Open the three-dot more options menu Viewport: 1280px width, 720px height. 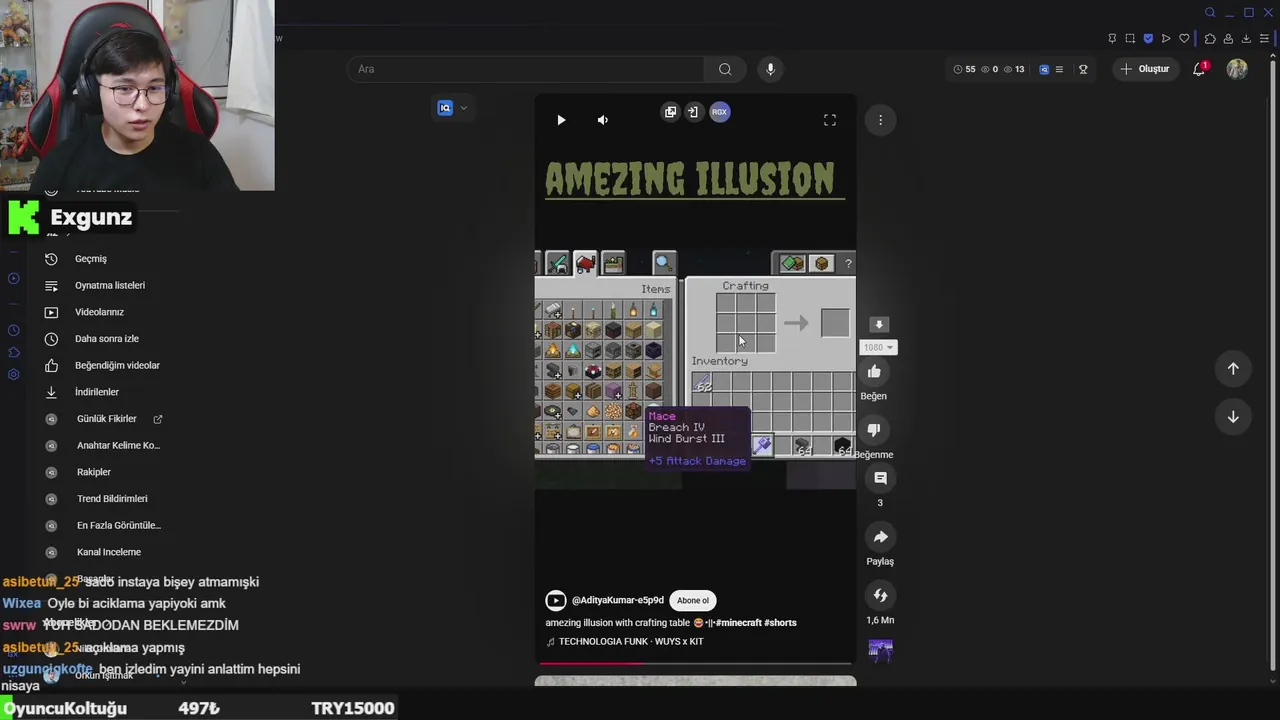[x=880, y=120]
